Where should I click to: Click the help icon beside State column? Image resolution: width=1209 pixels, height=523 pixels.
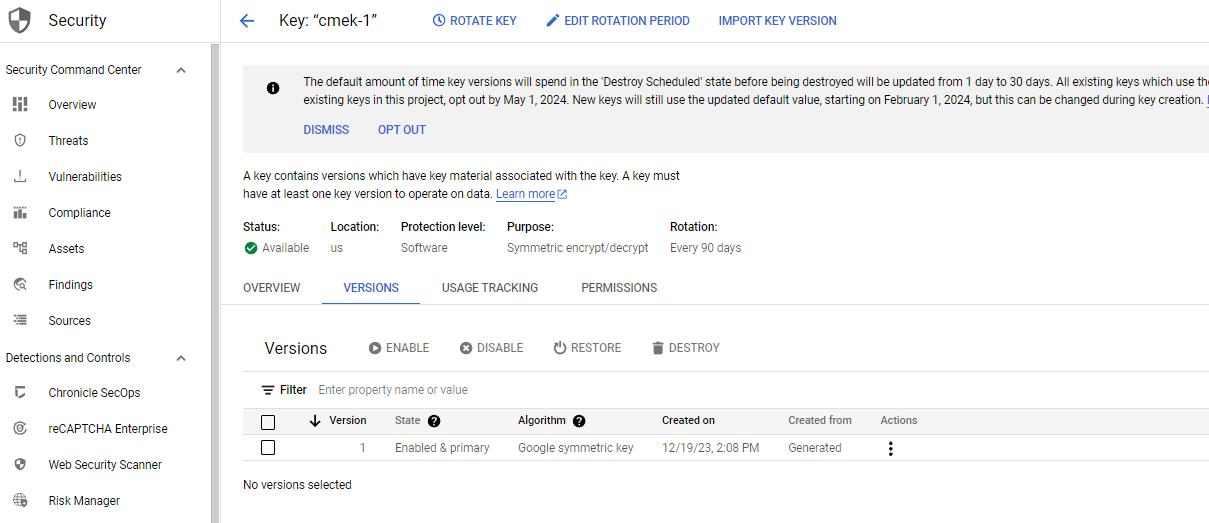point(434,421)
